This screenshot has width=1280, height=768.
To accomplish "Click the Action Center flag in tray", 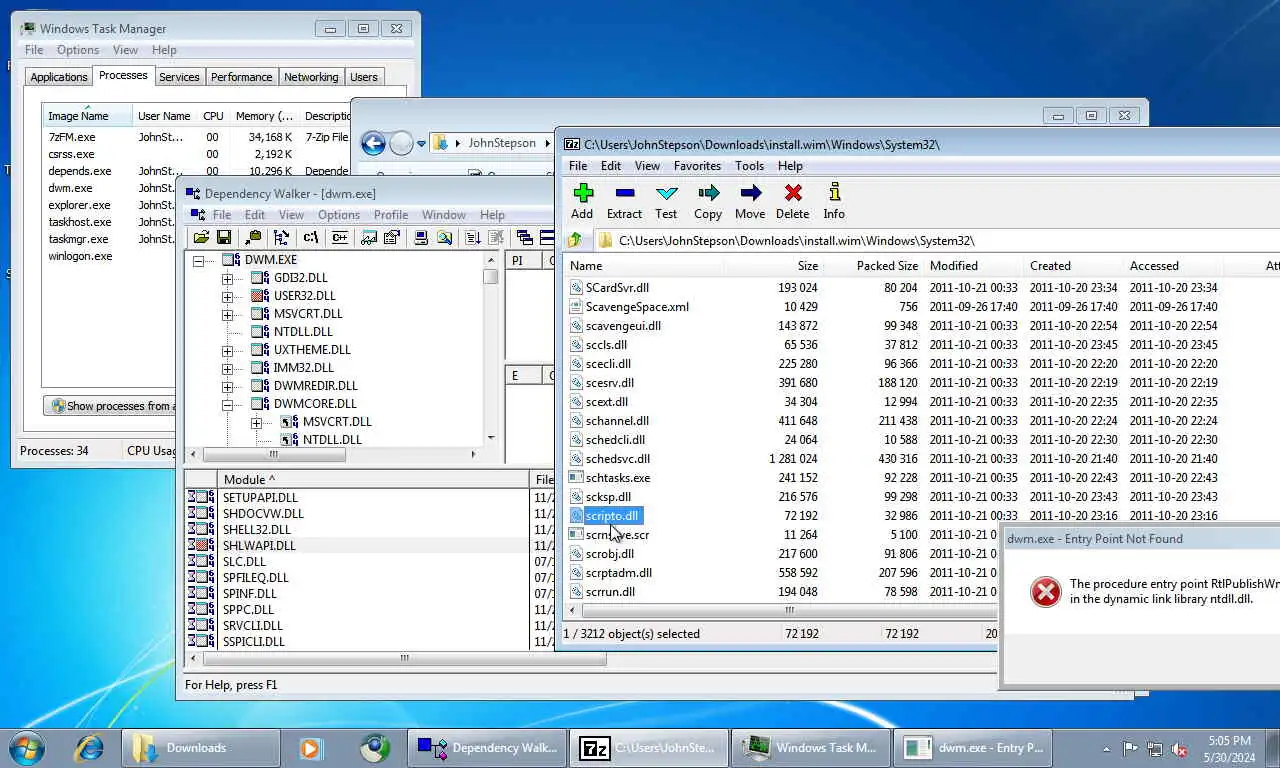I will pos(1131,749).
